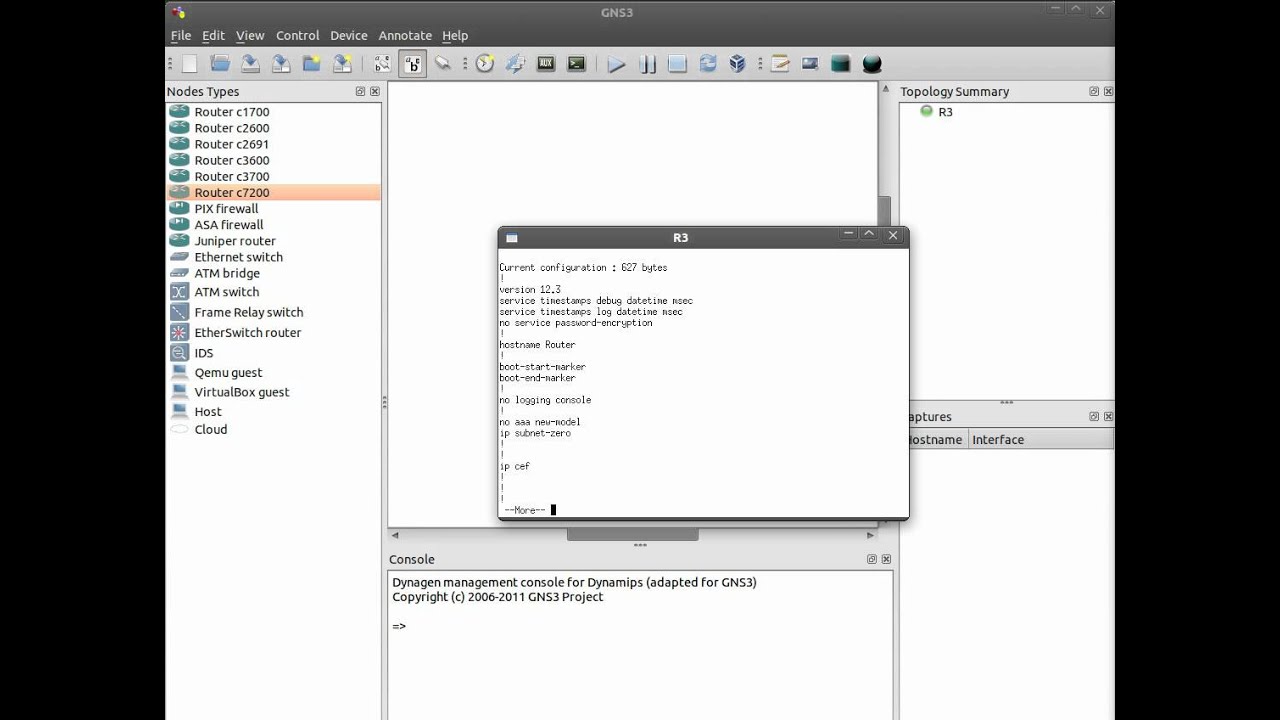Click the workspace horizontal scrollbar handle
The height and width of the screenshot is (720, 1280).
coord(632,535)
